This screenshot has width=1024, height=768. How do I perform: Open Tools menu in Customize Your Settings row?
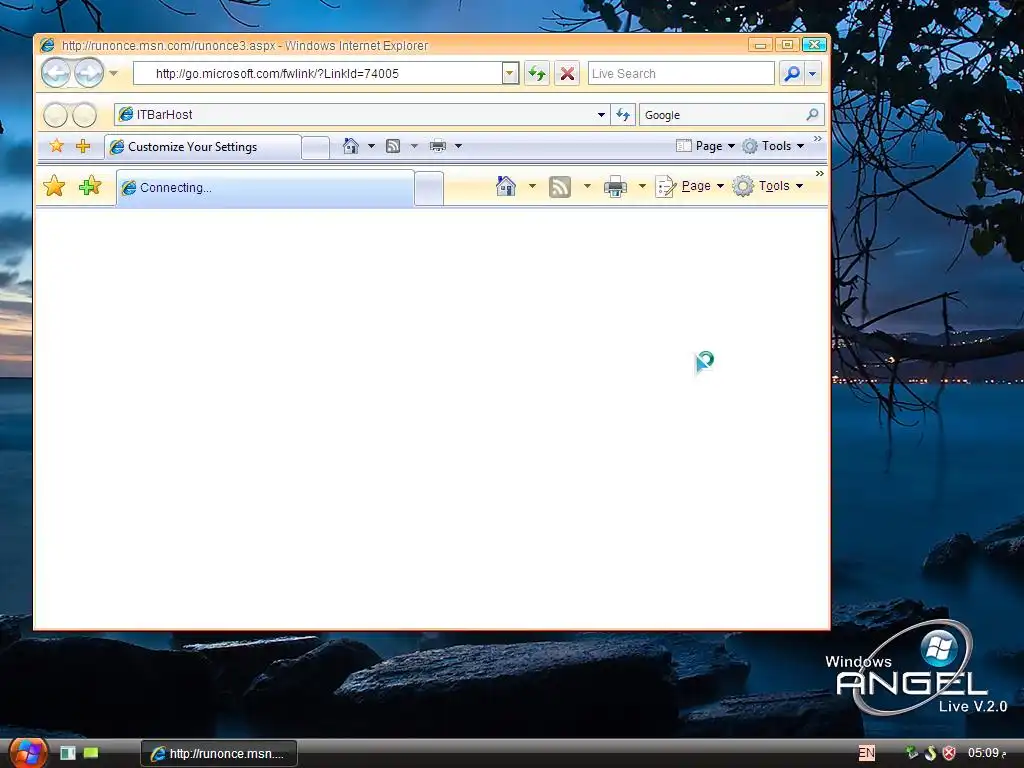pos(773,146)
